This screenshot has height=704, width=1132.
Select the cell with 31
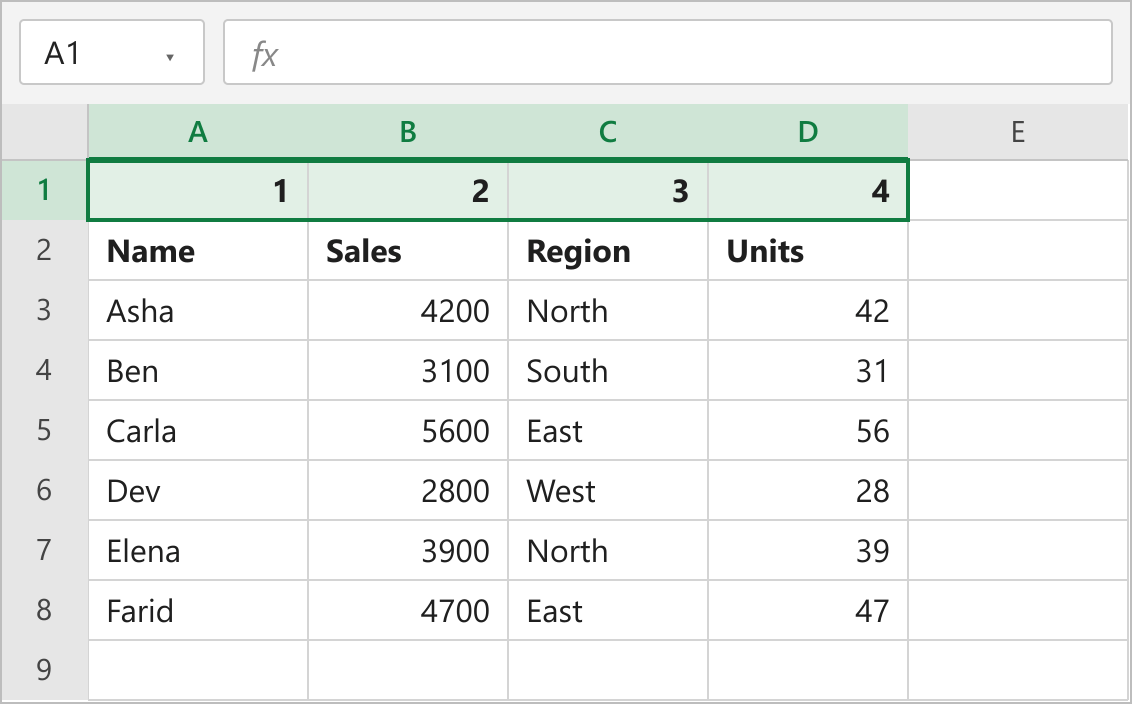click(x=808, y=370)
